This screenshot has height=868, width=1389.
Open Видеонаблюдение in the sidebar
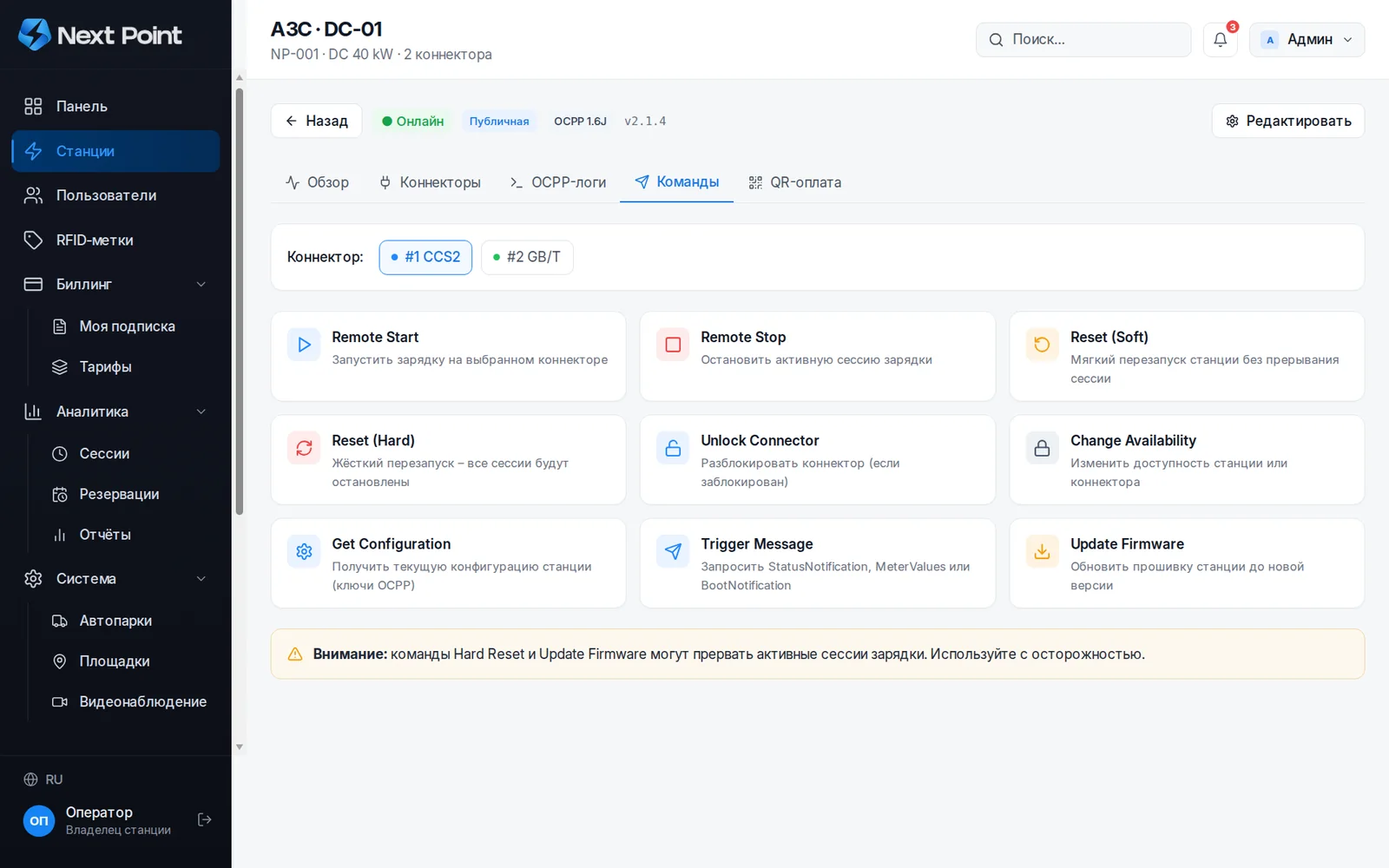127,702
